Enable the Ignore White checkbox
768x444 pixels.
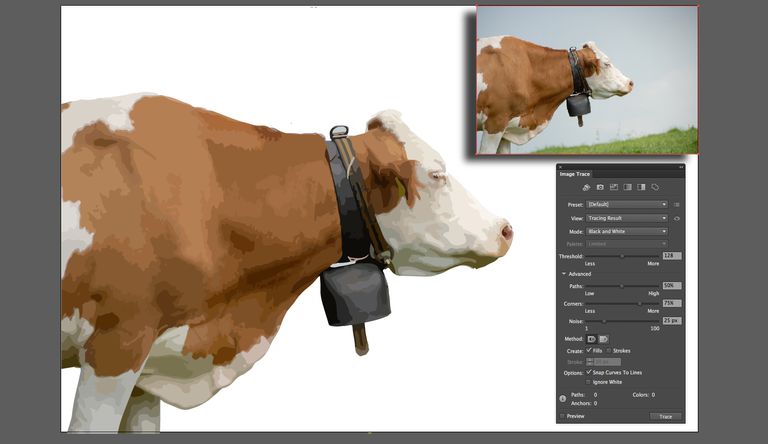[588, 382]
